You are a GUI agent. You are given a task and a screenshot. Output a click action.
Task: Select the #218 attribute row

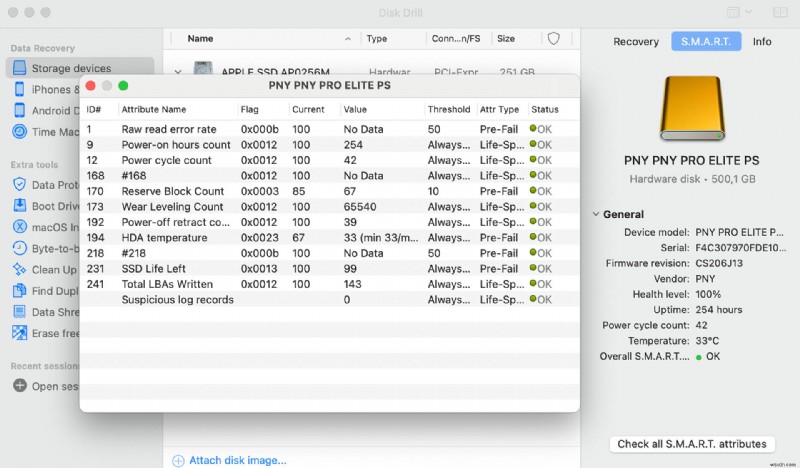(x=330, y=253)
